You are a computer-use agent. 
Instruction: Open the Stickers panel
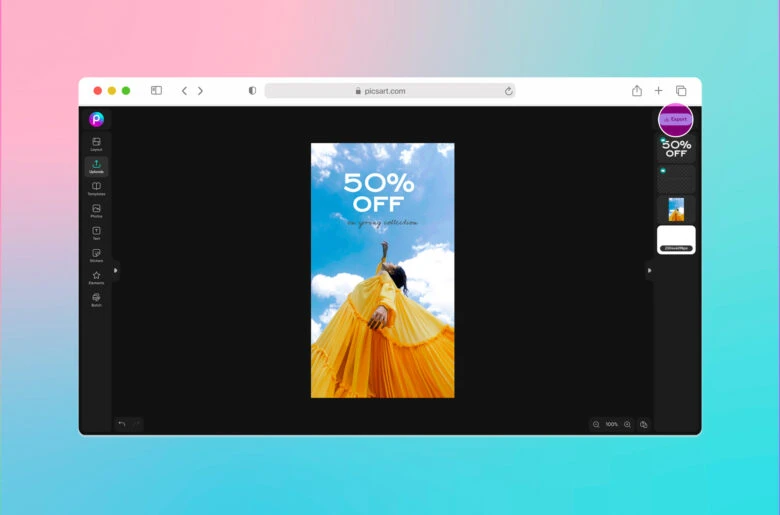[96, 255]
